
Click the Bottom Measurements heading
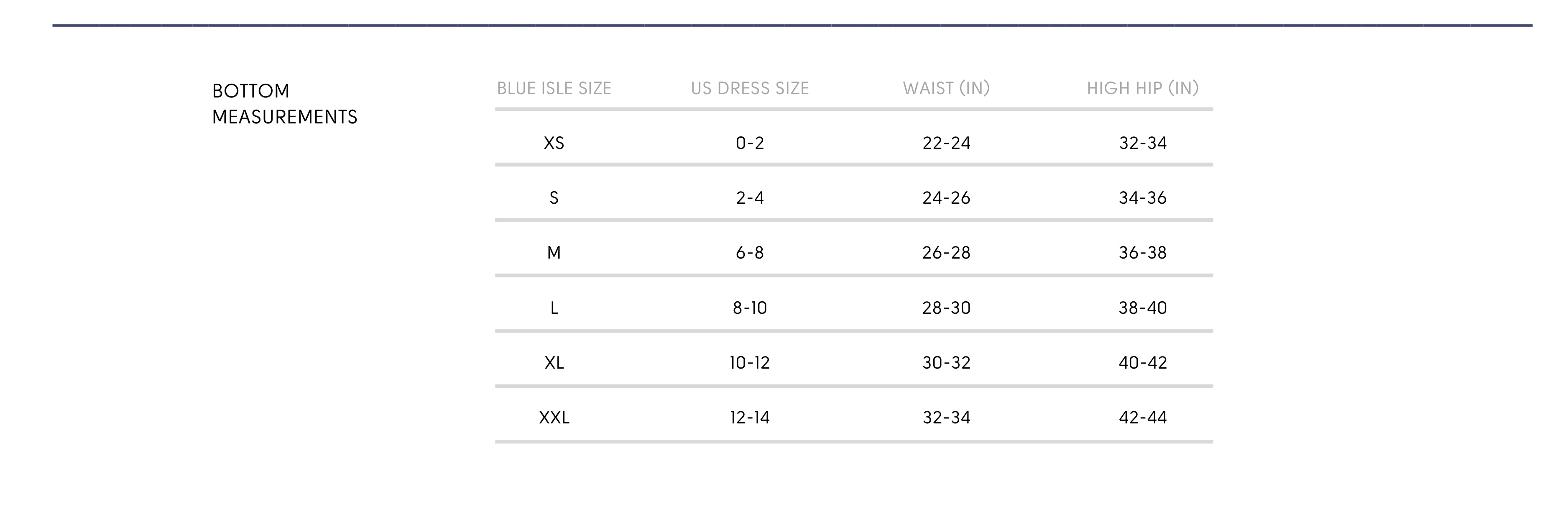tap(284, 103)
